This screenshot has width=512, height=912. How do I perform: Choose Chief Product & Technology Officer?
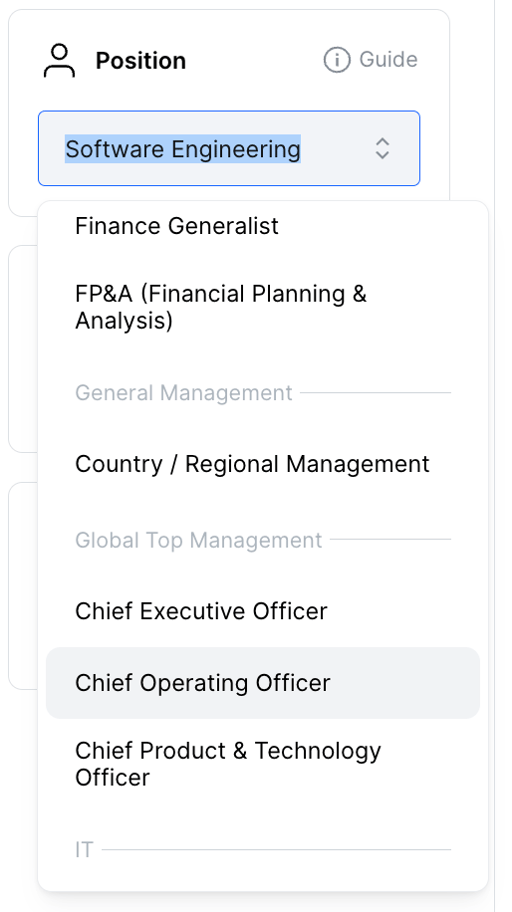click(x=263, y=764)
